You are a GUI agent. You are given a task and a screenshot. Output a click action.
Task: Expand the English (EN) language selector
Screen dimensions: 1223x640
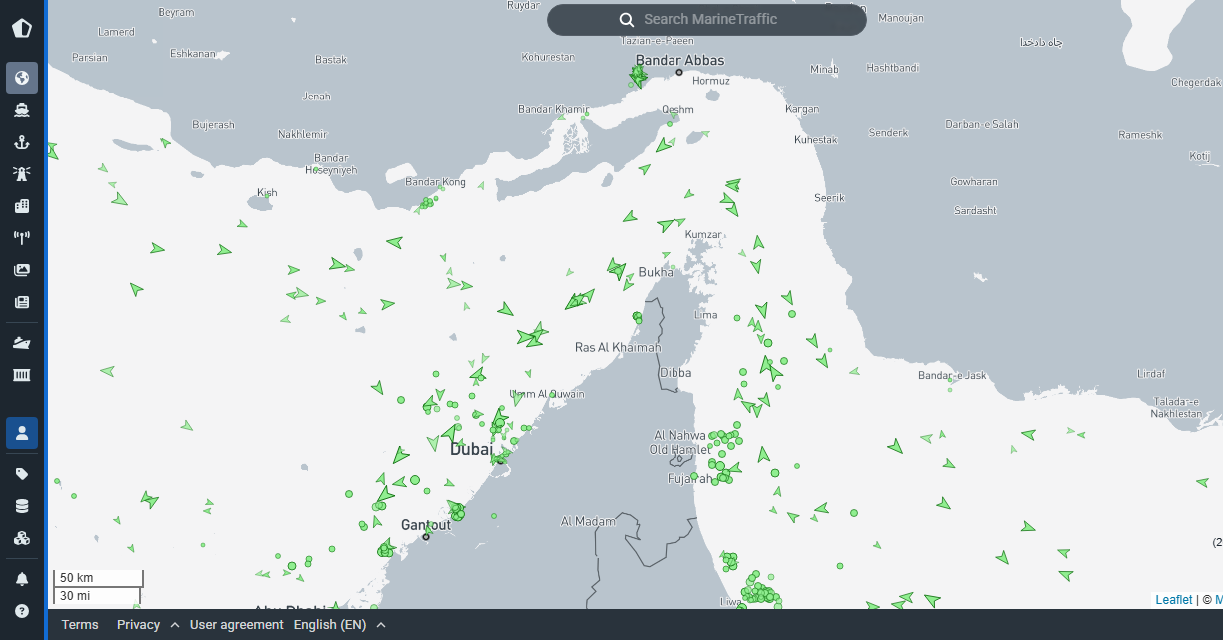point(339,625)
